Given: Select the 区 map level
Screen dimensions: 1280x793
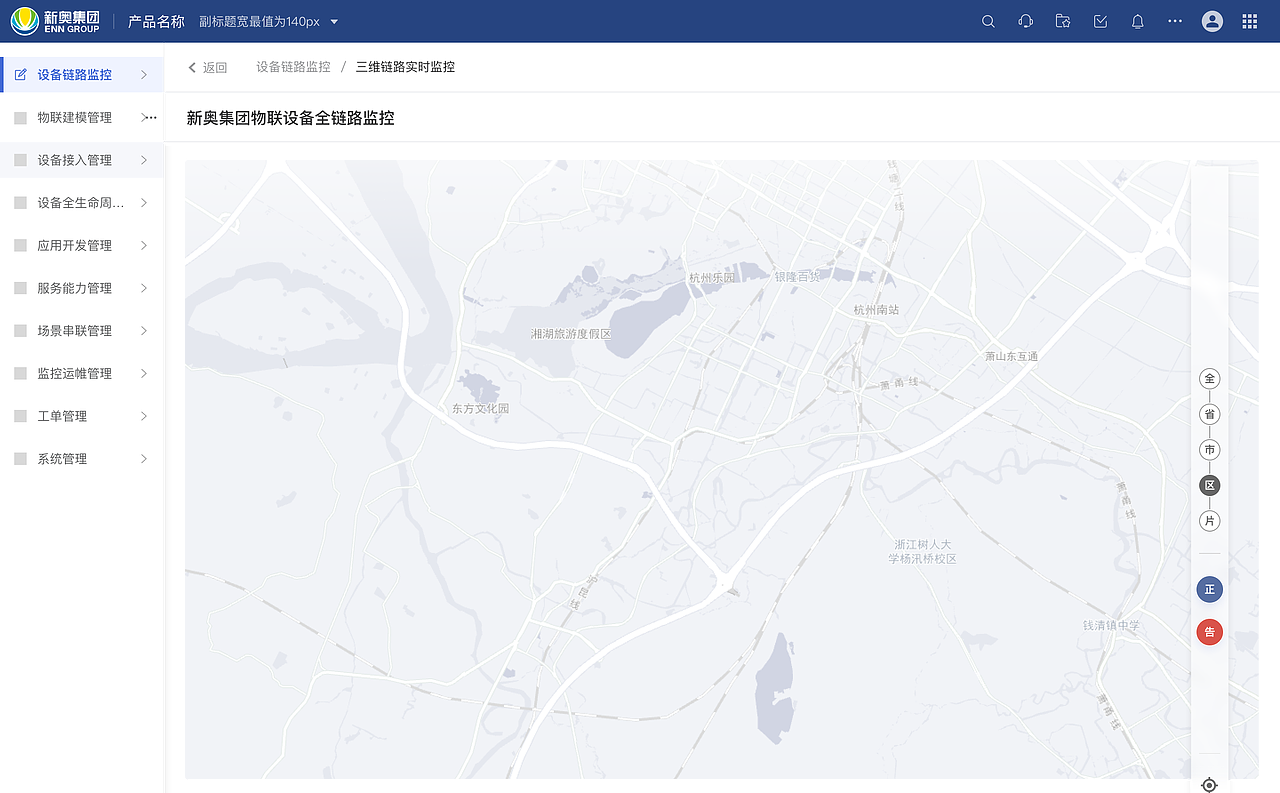Looking at the screenshot, I should (x=1210, y=485).
